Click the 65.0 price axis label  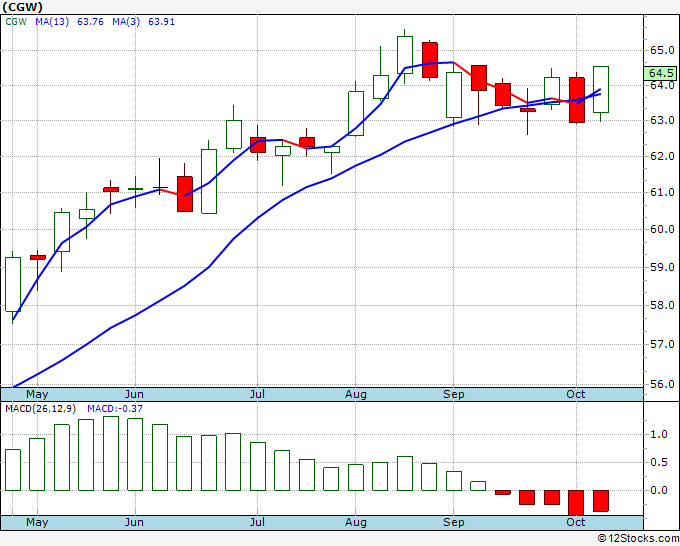tap(662, 50)
